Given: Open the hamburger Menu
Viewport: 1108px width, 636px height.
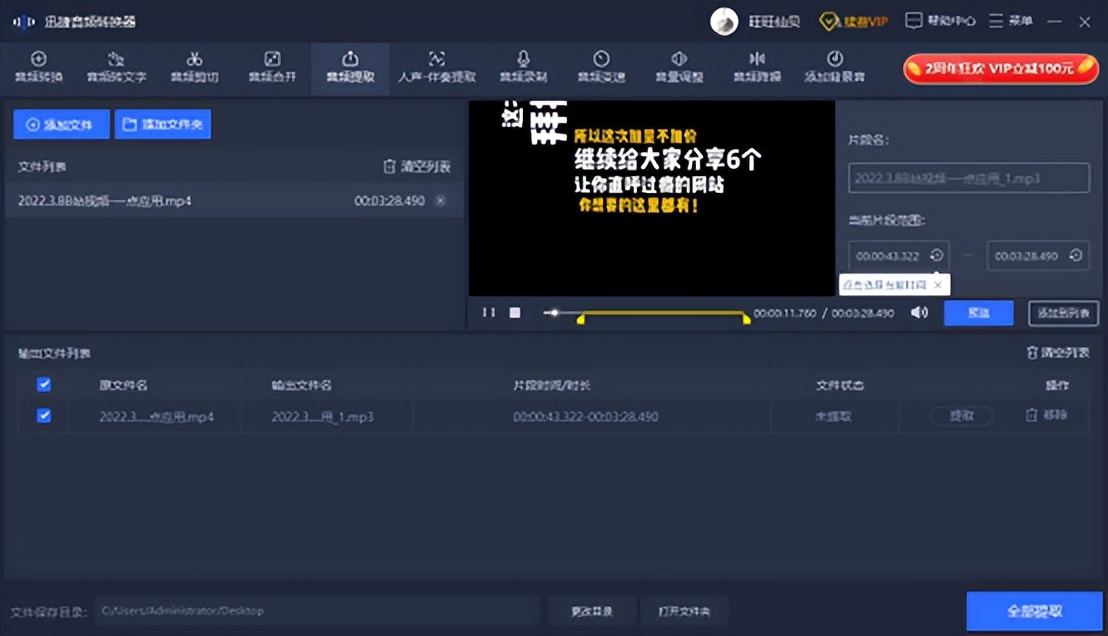Looking at the screenshot, I should click(x=1010, y=21).
